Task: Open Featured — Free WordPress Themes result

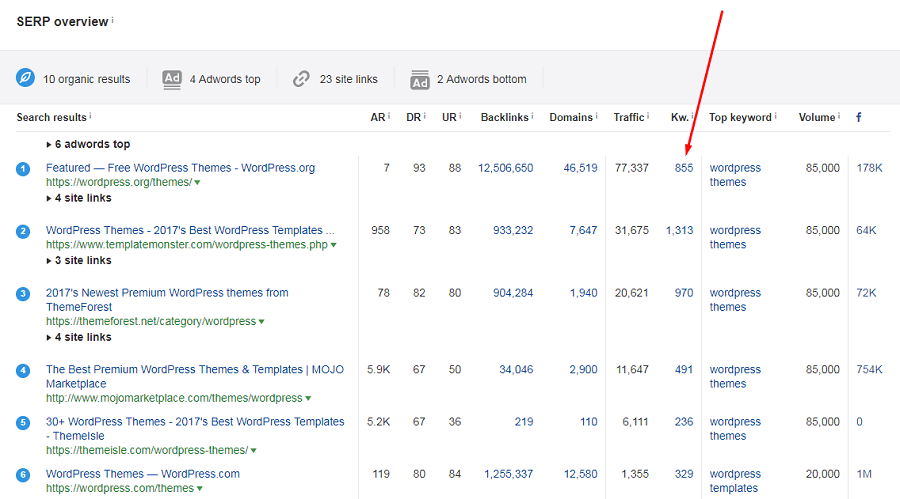Action: coord(180,168)
